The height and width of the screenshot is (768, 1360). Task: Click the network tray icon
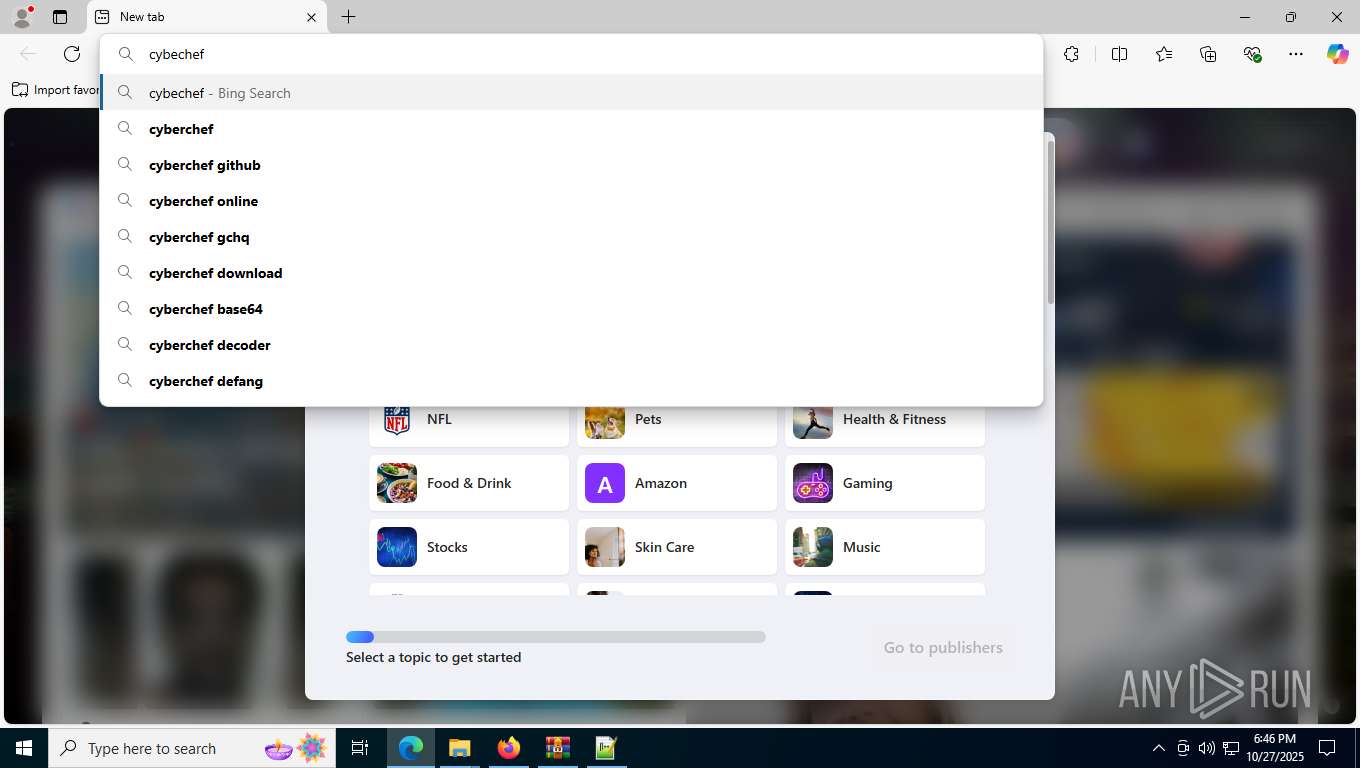coord(1231,748)
